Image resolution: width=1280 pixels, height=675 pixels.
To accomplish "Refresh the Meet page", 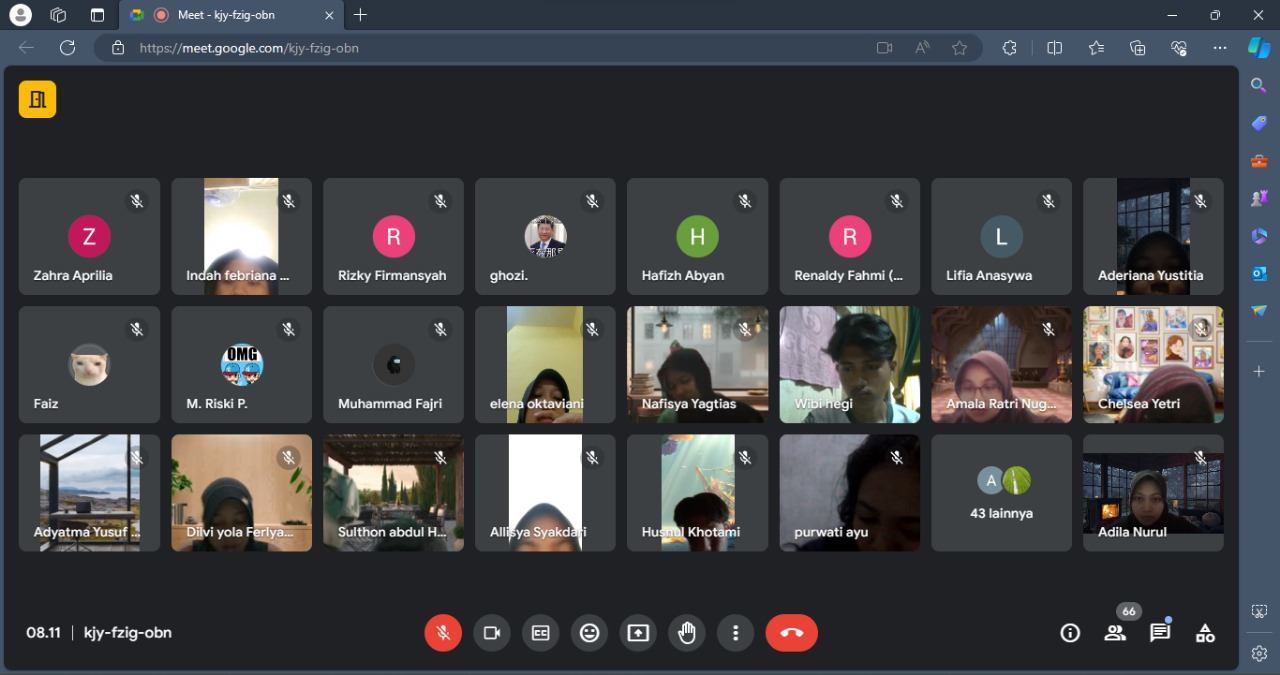I will 67,48.
